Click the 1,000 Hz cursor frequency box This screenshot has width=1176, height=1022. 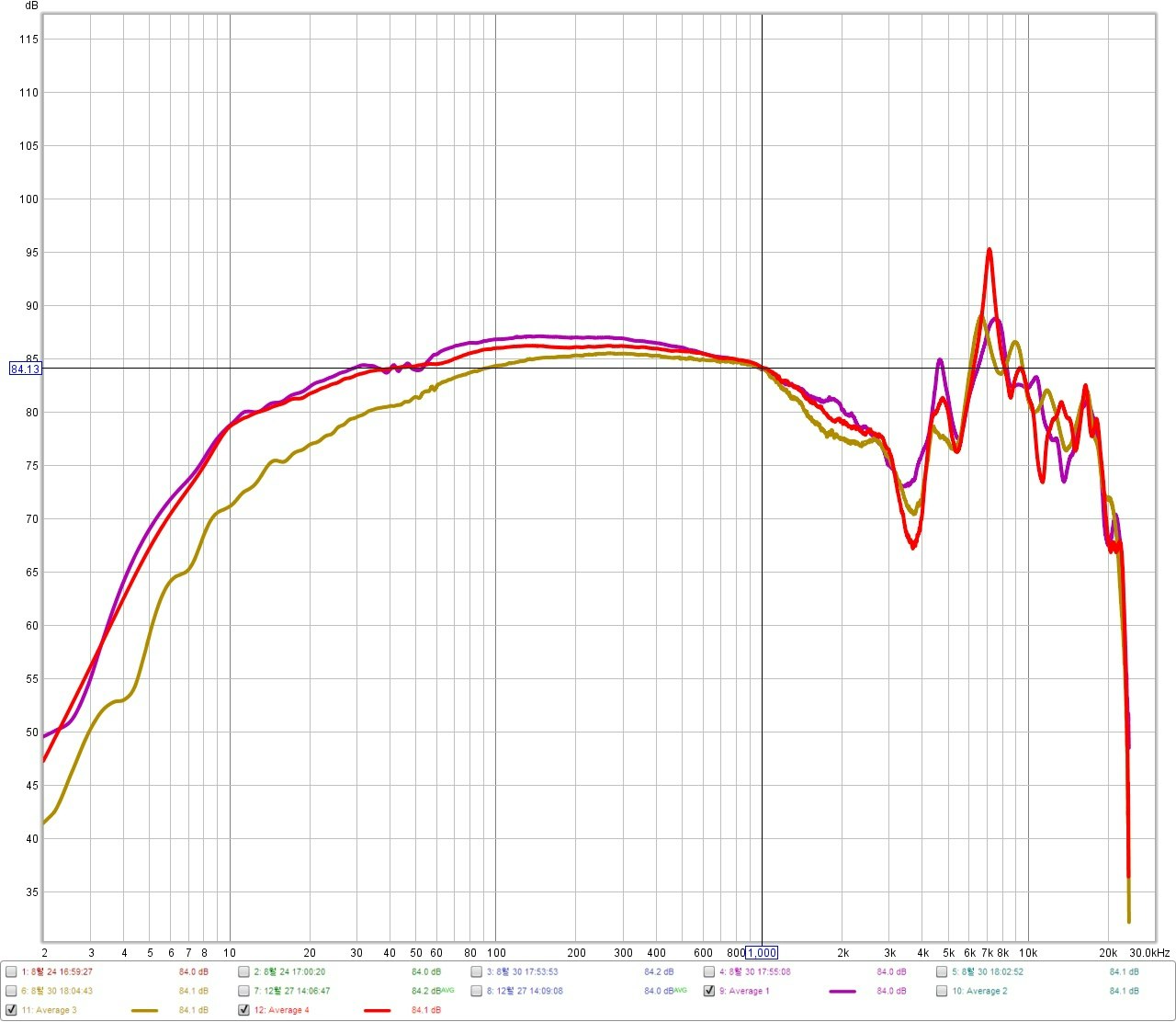(x=761, y=953)
